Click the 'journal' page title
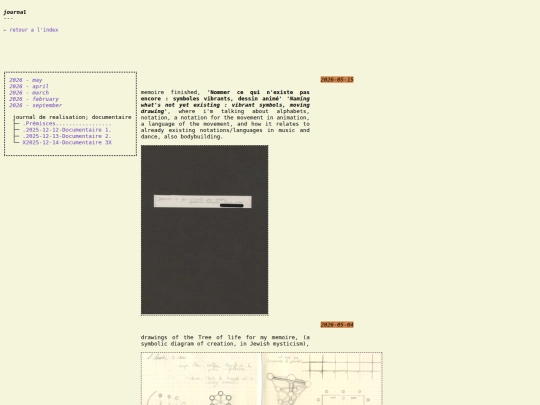Viewport: 540px width, 405px height. point(15,12)
